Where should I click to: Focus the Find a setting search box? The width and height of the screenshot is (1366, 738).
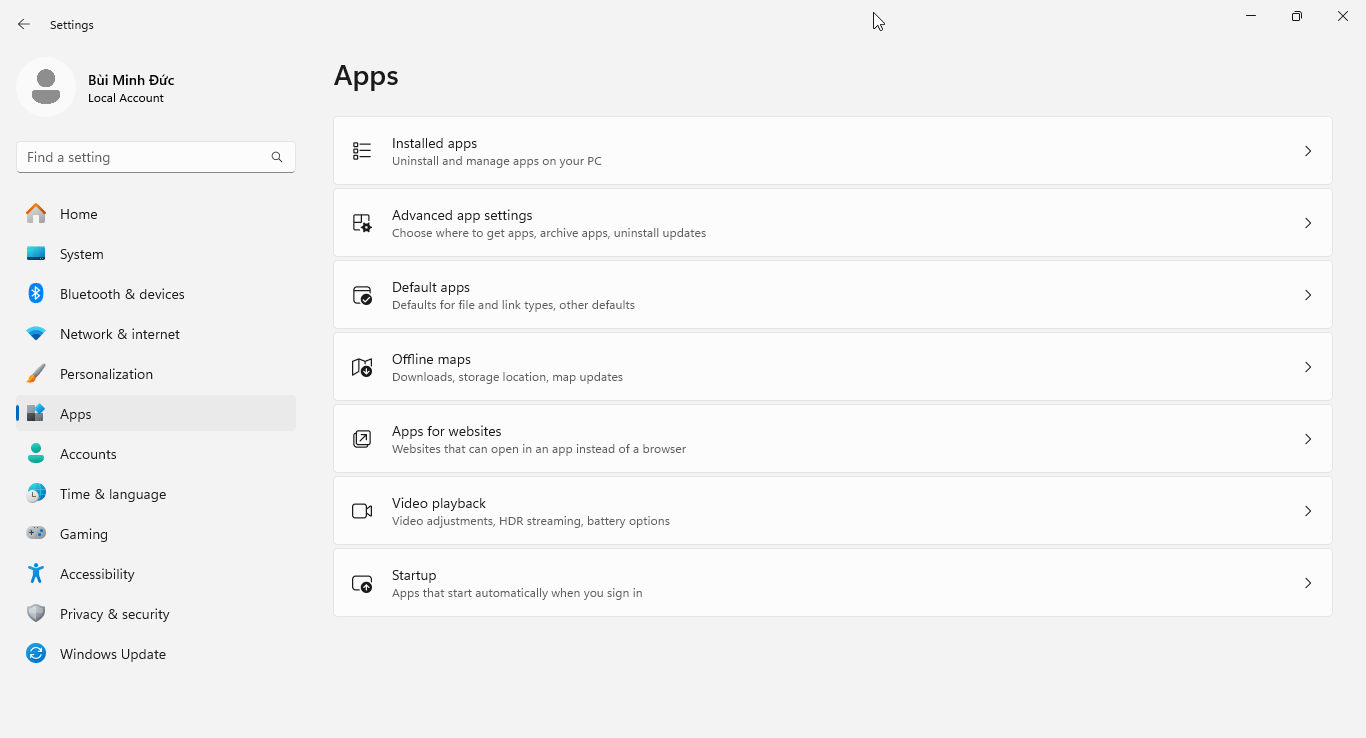point(145,157)
